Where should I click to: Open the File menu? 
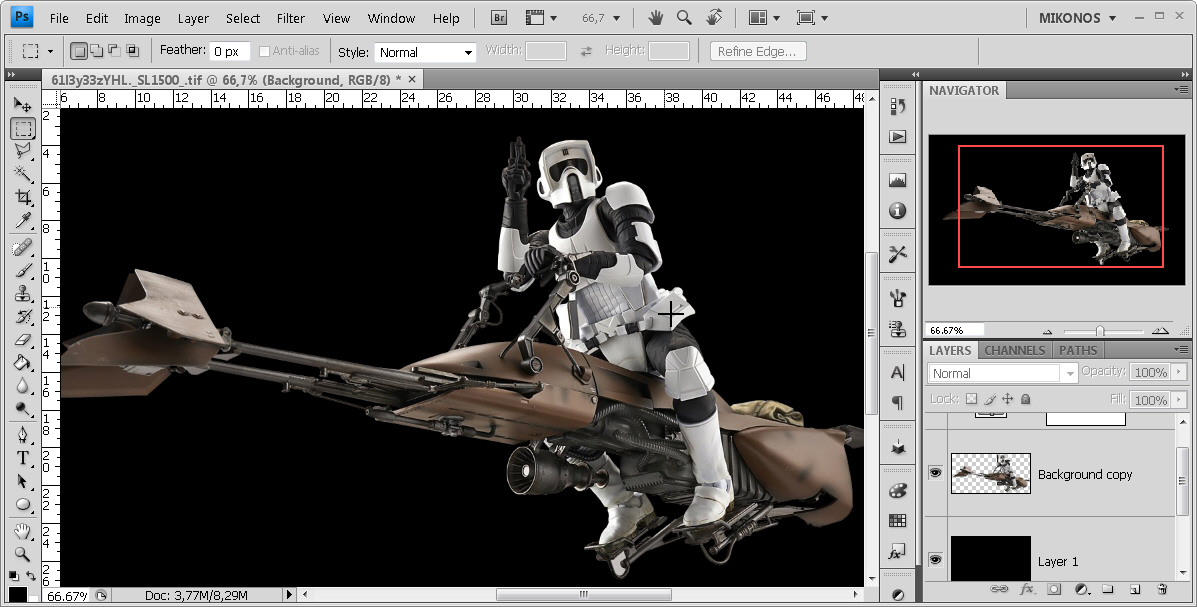(59, 18)
